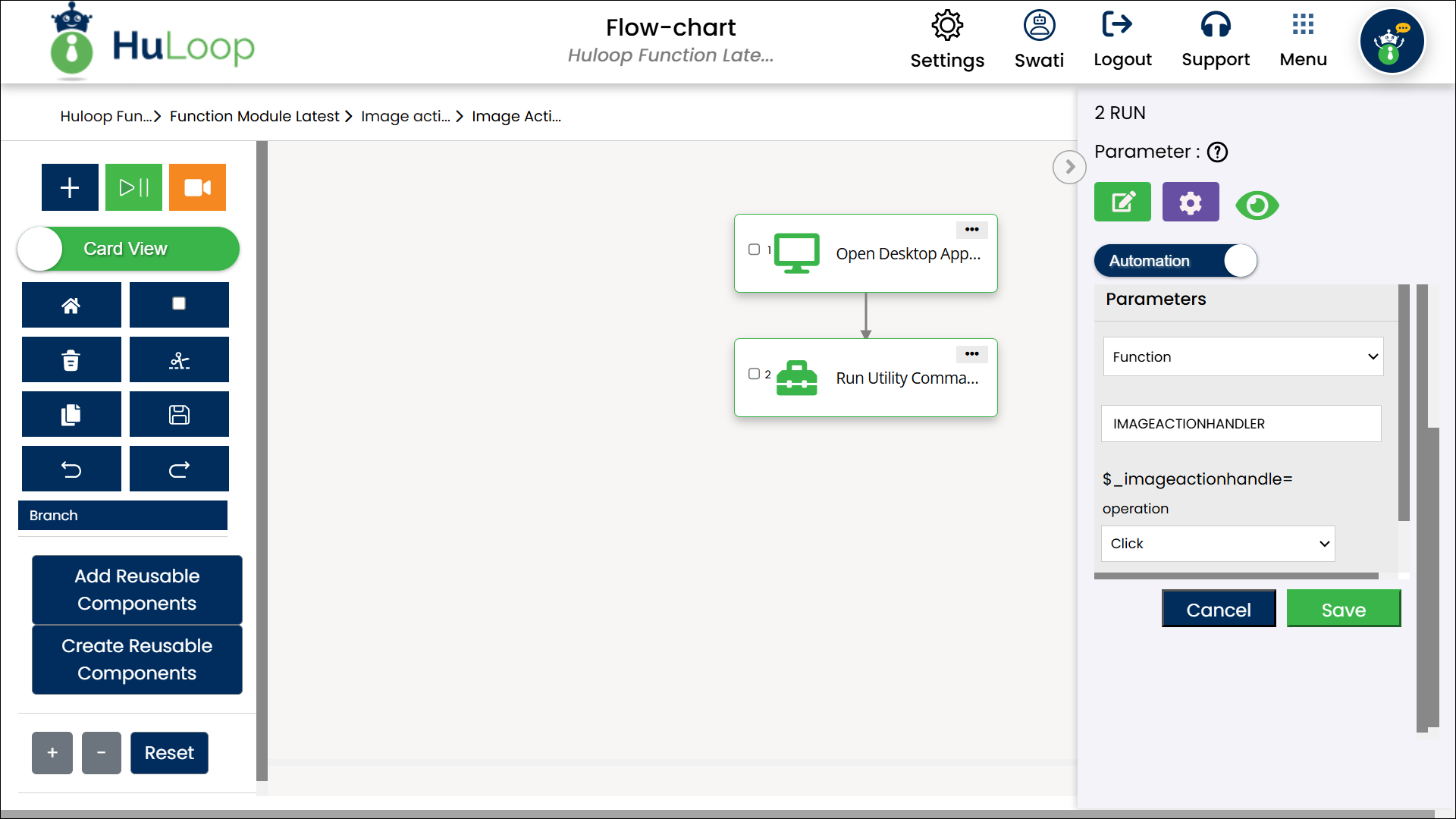Click Add Reusable Components button
This screenshot has height=819, width=1456.
click(137, 589)
